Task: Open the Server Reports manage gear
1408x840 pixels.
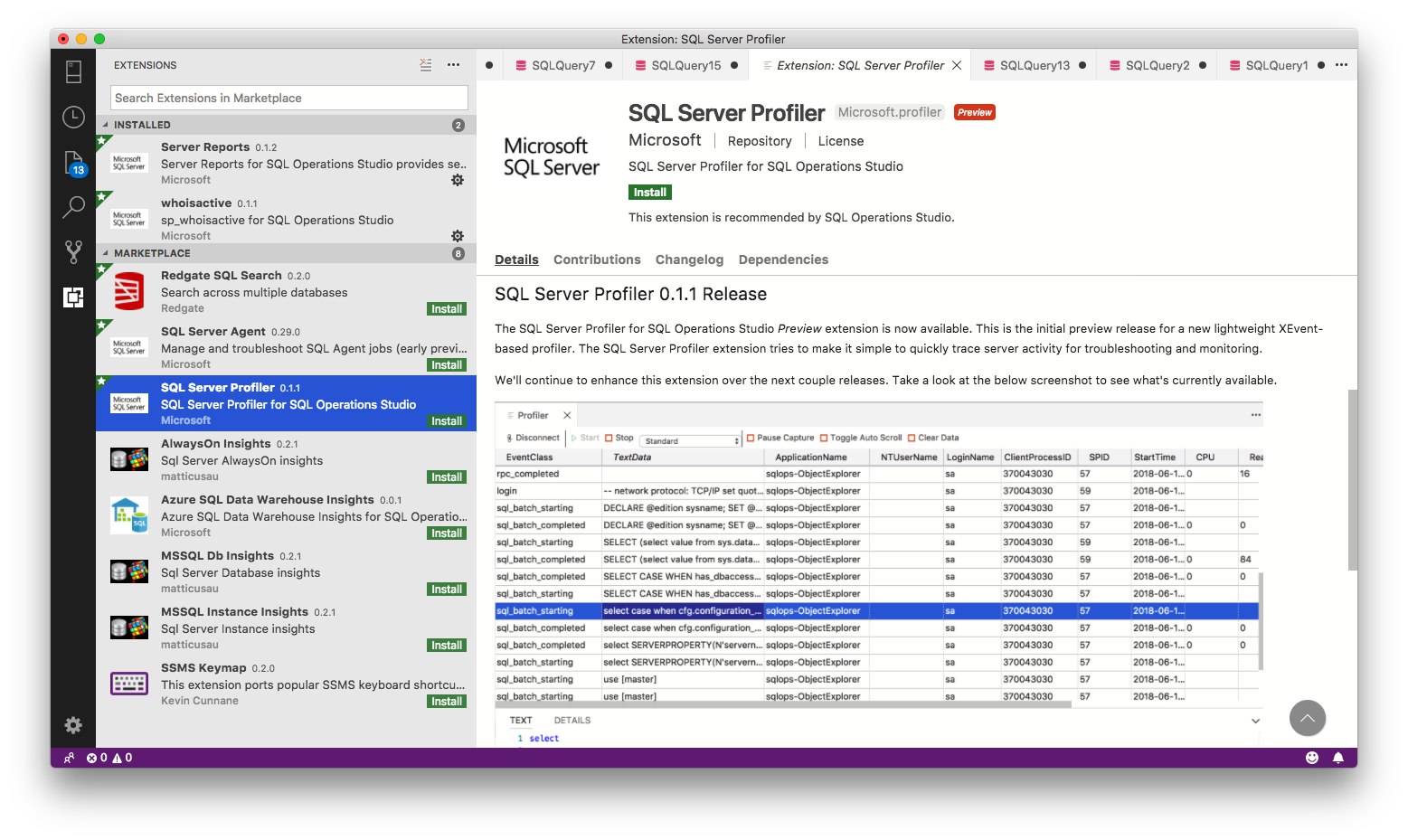Action: click(x=458, y=180)
